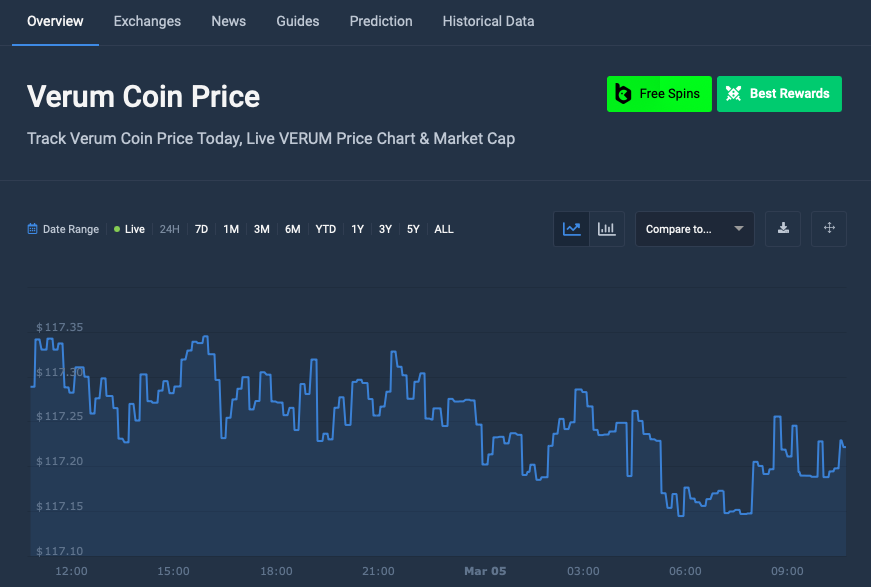Click the green logo inside Free Spins button
The height and width of the screenshot is (587, 871).
coord(624,93)
